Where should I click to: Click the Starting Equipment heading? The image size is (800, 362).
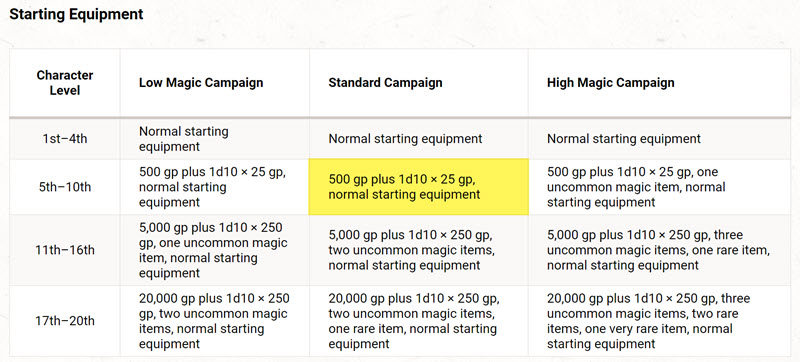click(77, 14)
